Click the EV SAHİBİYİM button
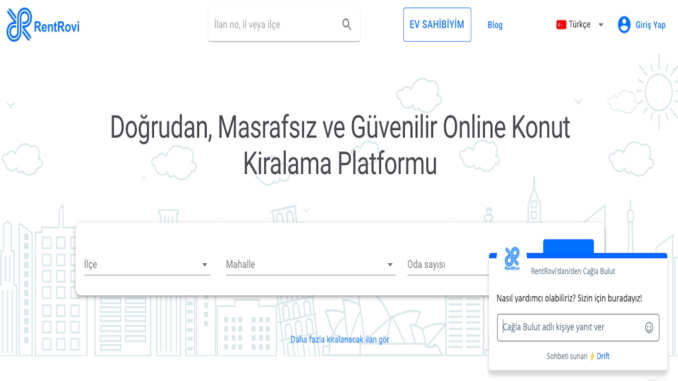The image size is (678, 381). (x=437, y=25)
